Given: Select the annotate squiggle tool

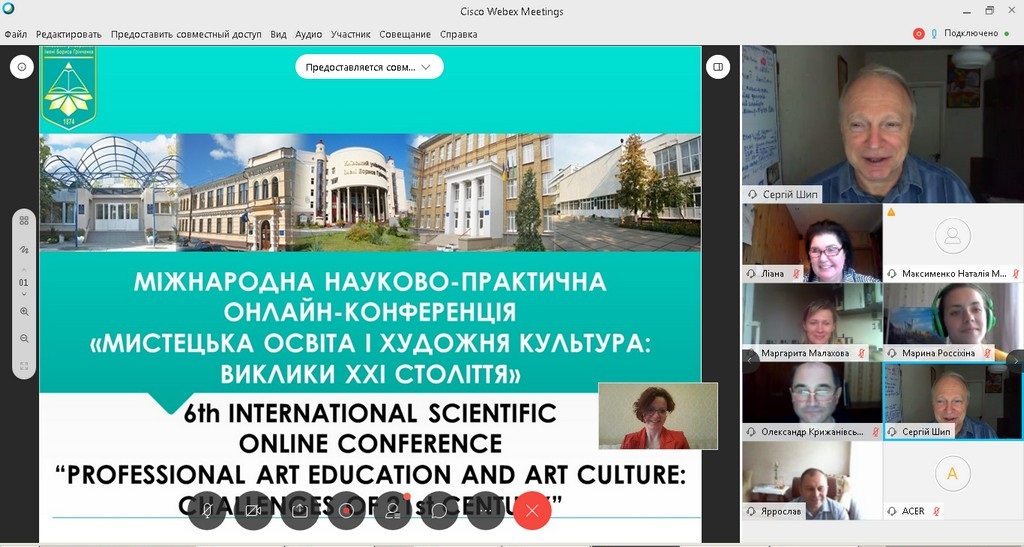Looking at the screenshot, I should click(24, 249).
